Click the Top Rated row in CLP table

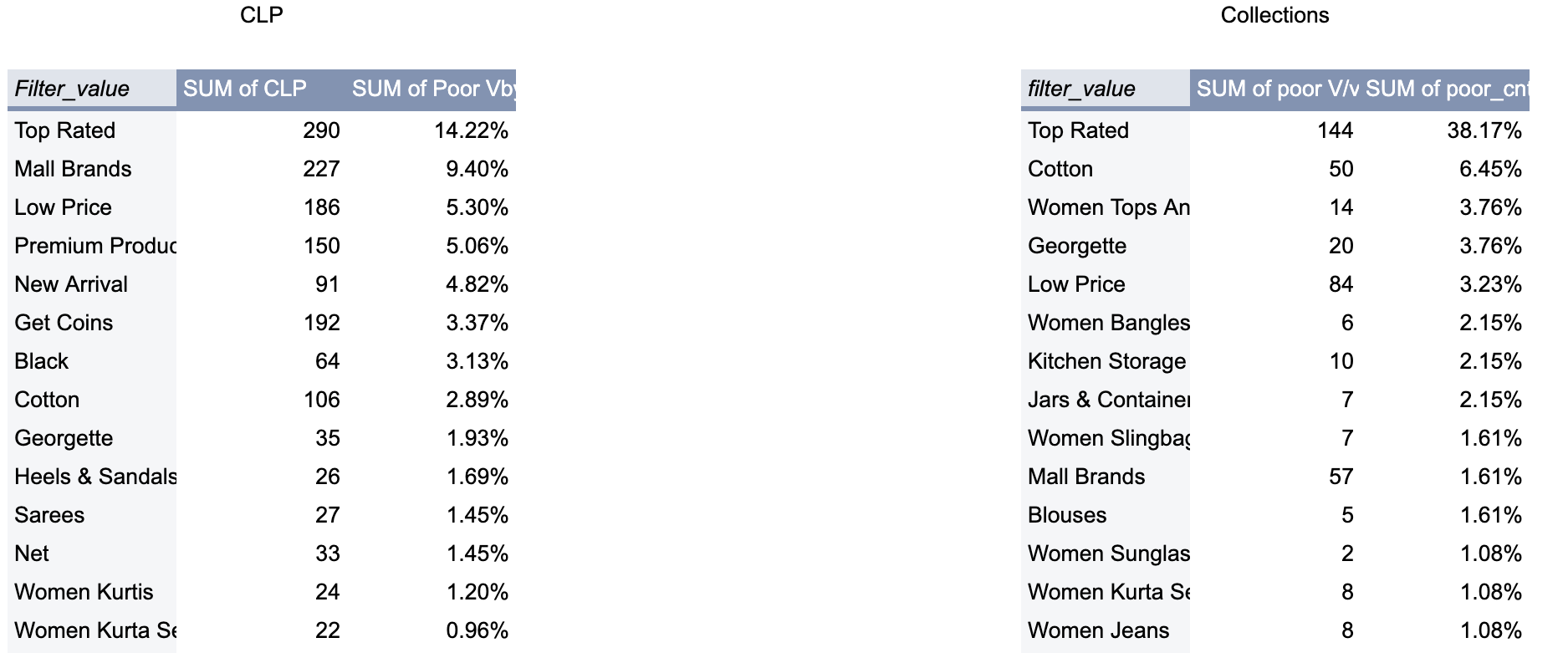[65, 130]
